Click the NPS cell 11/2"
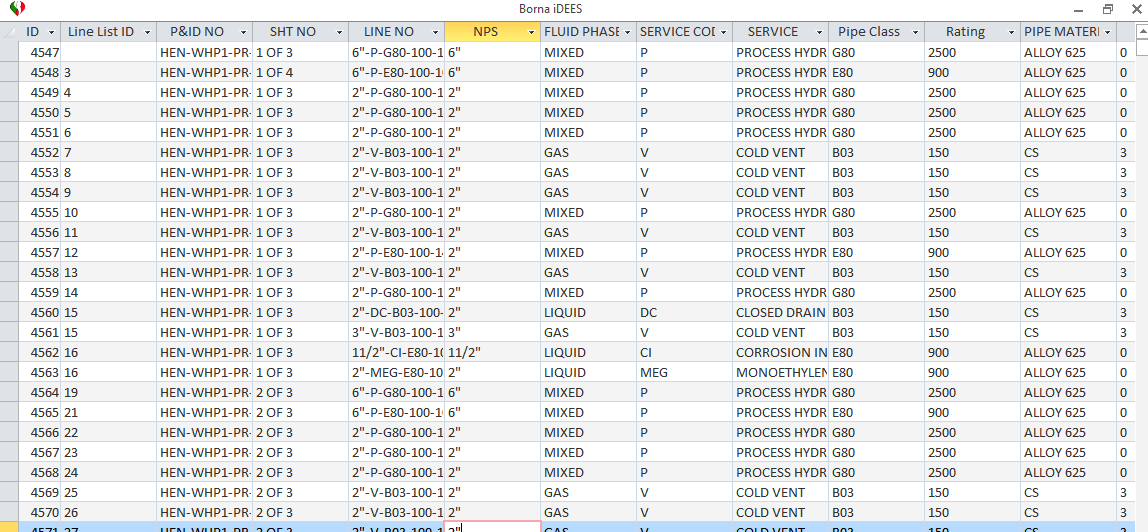This screenshot has width=1148, height=532. [492, 352]
